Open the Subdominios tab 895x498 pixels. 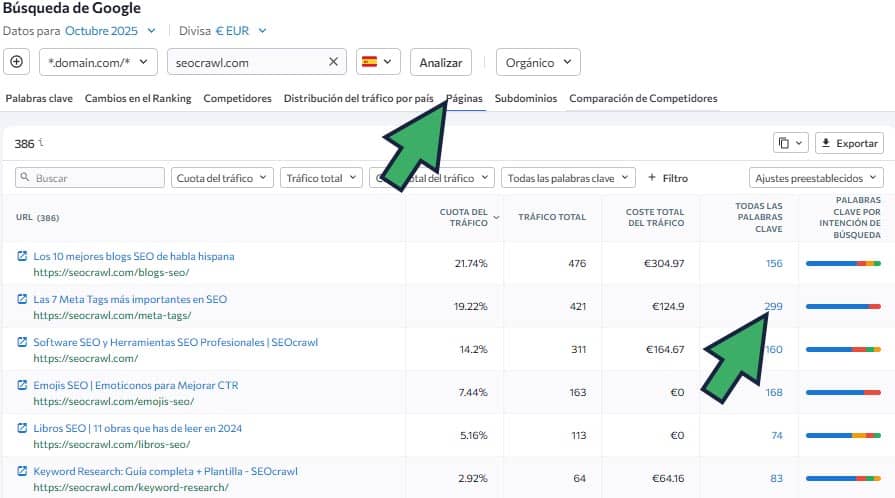click(526, 98)
